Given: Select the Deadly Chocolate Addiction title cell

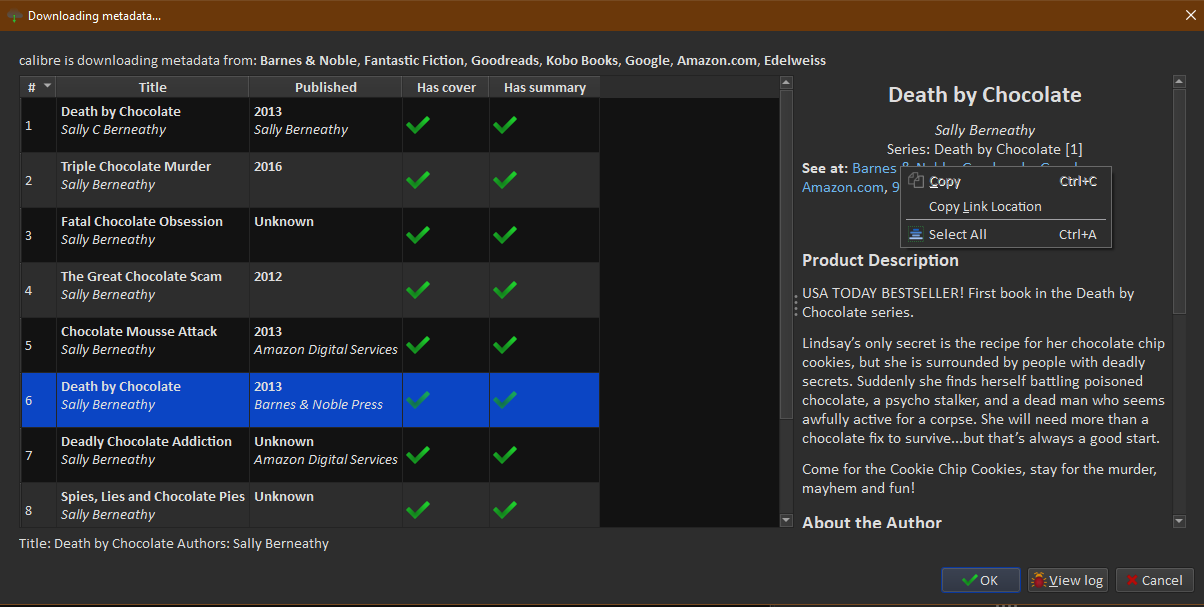Looking at the screenshot, I should tap(153, 455).
